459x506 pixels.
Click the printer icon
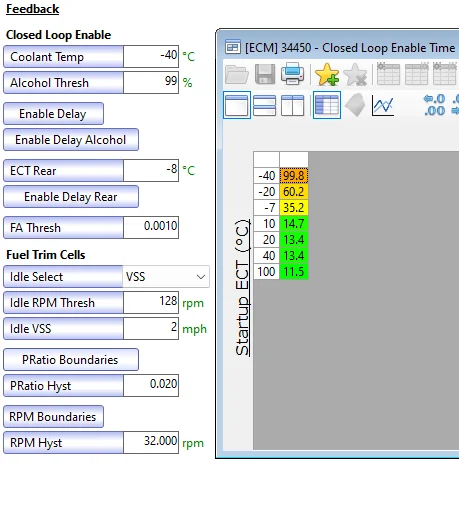tap(292, 74)
